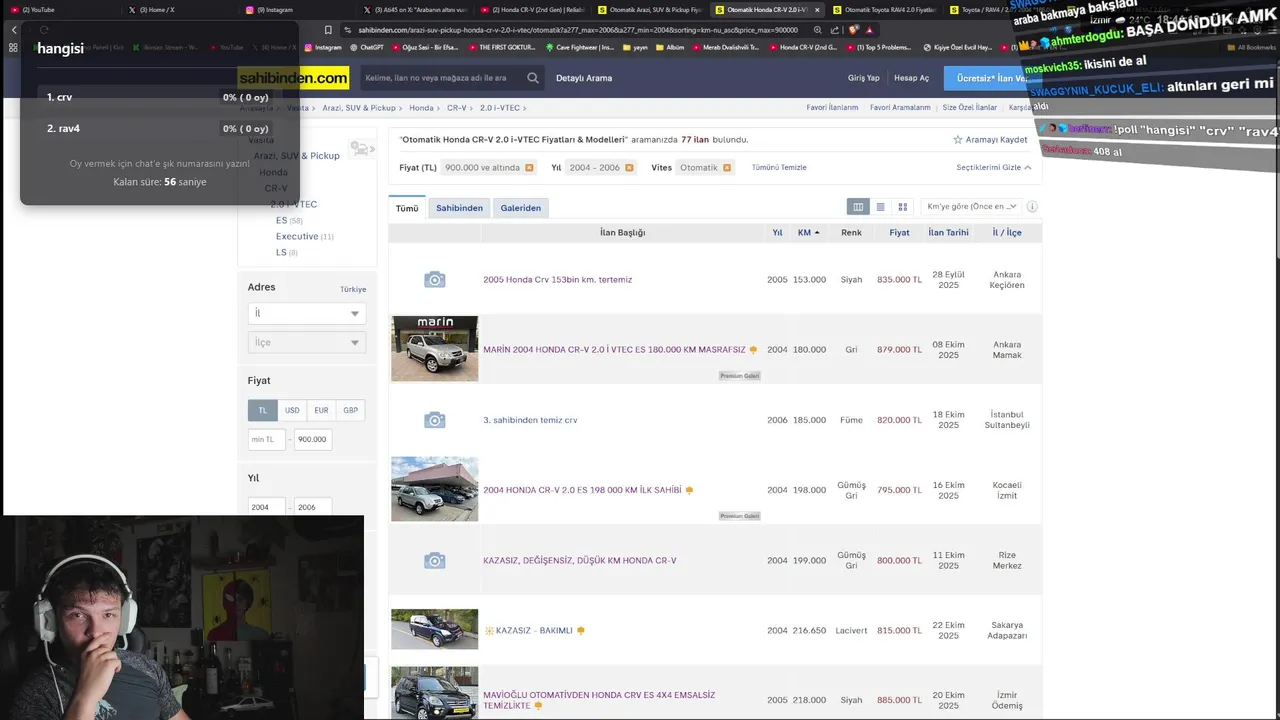Open the Instagram bookmark

(x=323, y=47)
